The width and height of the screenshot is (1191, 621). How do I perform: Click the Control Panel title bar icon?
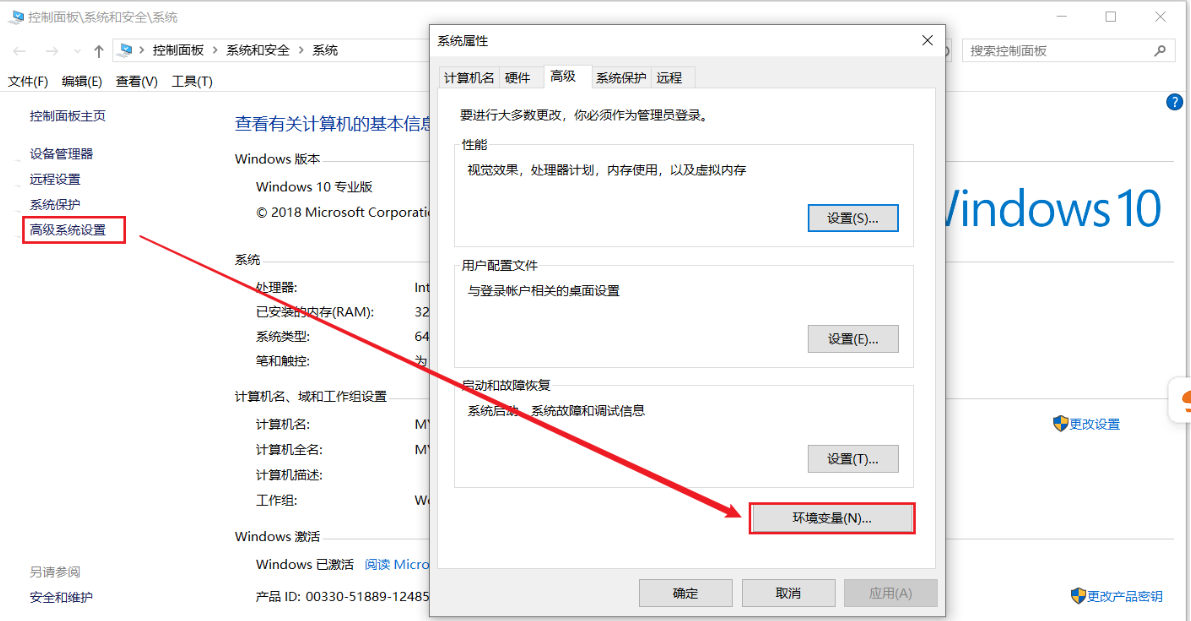pyautogui.click(x=16, y=17)
